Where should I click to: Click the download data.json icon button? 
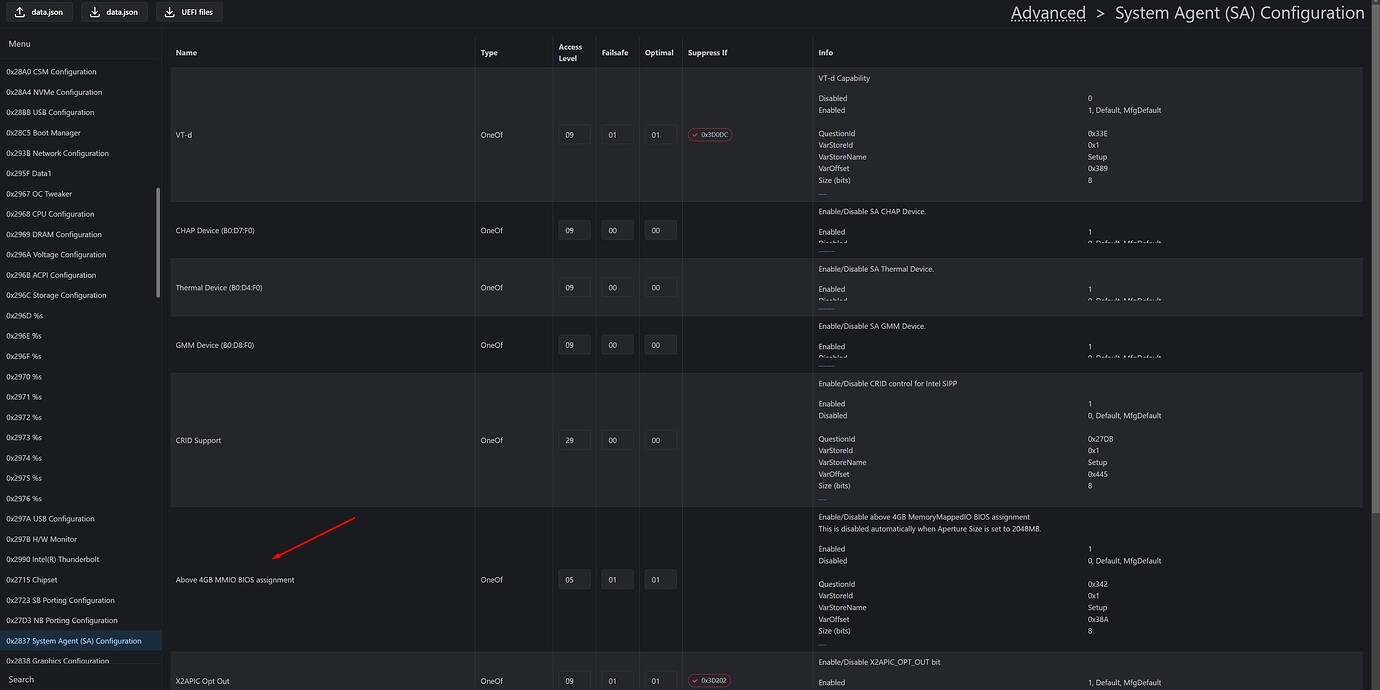(x=113, y=12)
